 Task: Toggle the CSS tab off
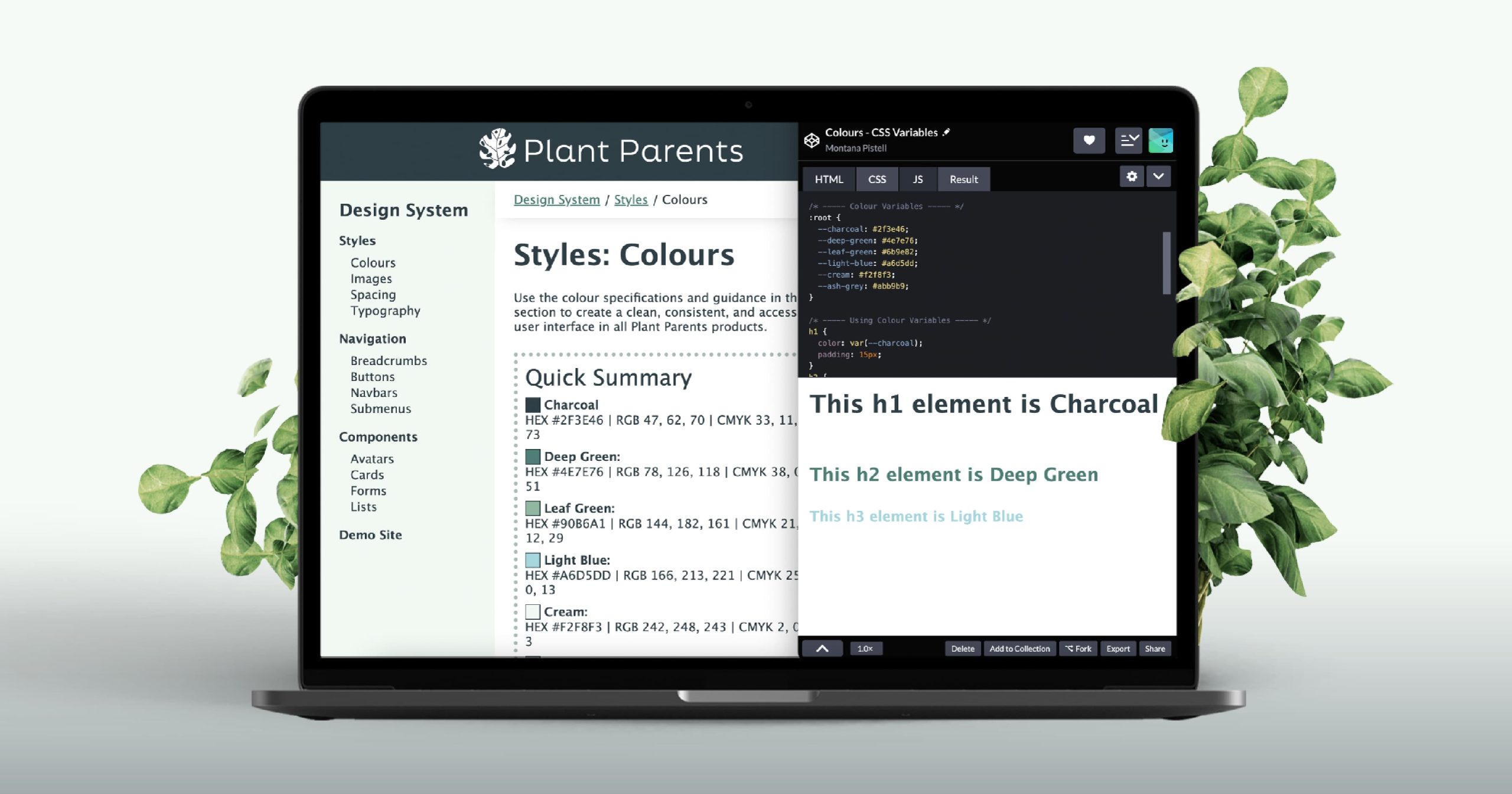pyautogui.click(x=876, y=179)
